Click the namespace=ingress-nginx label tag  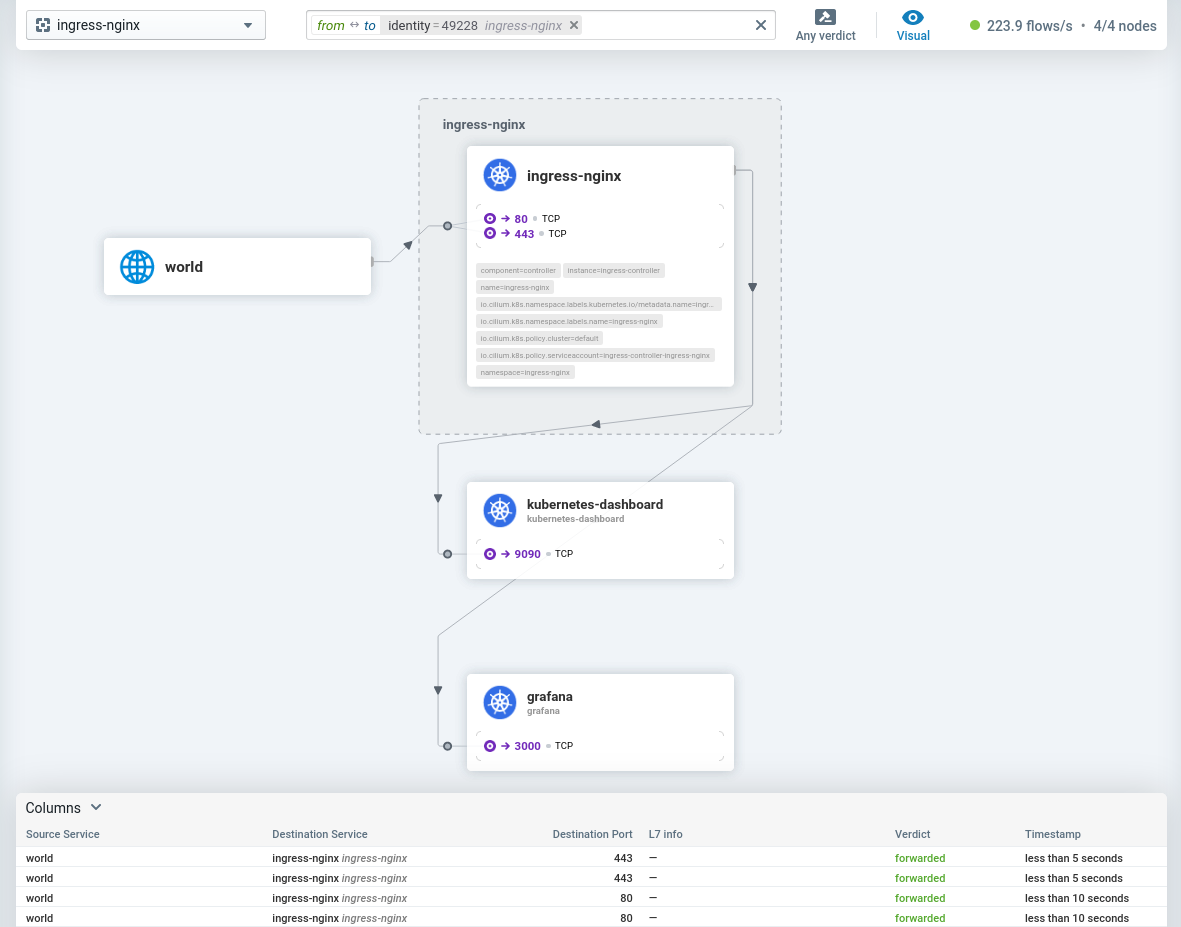(x=525, y=372)
